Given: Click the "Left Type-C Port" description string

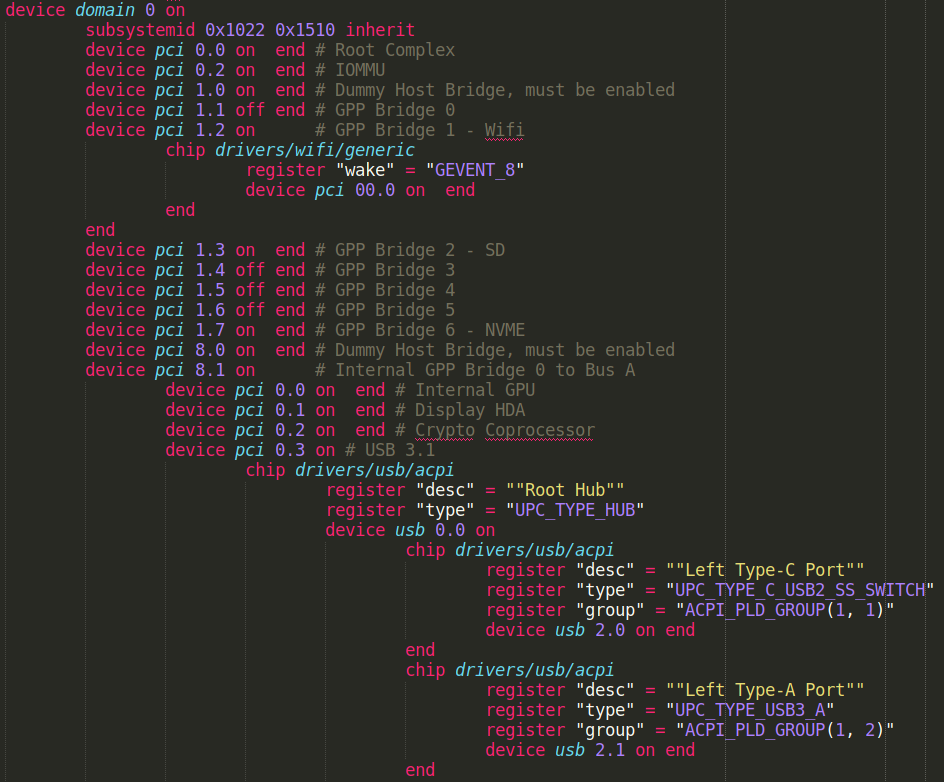Looking at the screenshot, I should tap(765, 570).
